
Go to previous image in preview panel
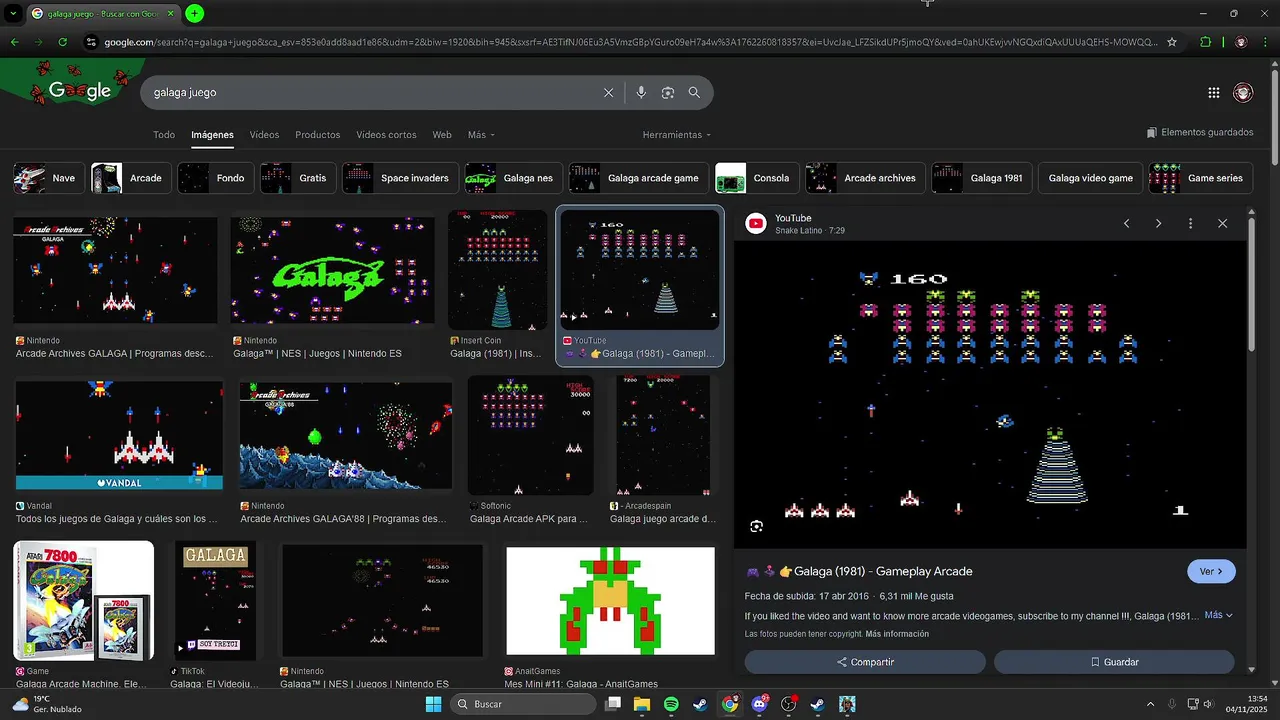click(1126, 224)
